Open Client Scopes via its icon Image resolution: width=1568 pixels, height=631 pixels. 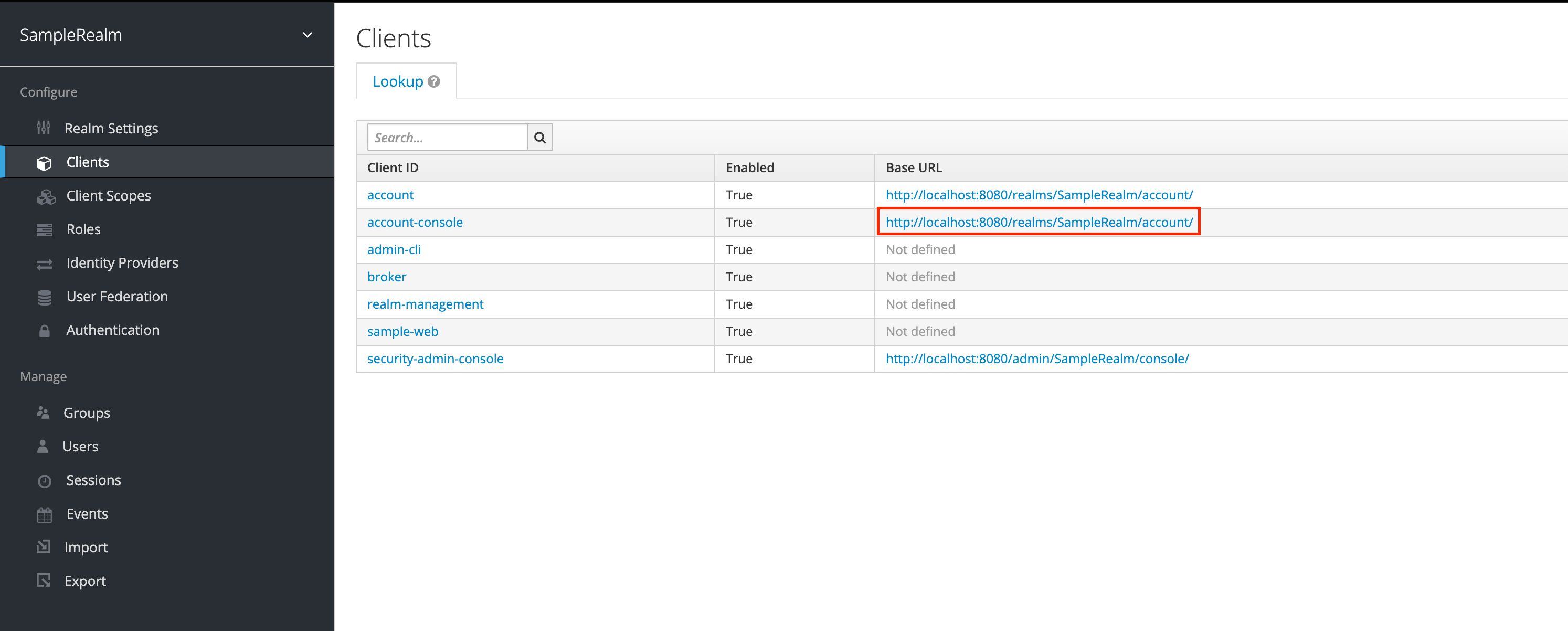tap(45, 195)
